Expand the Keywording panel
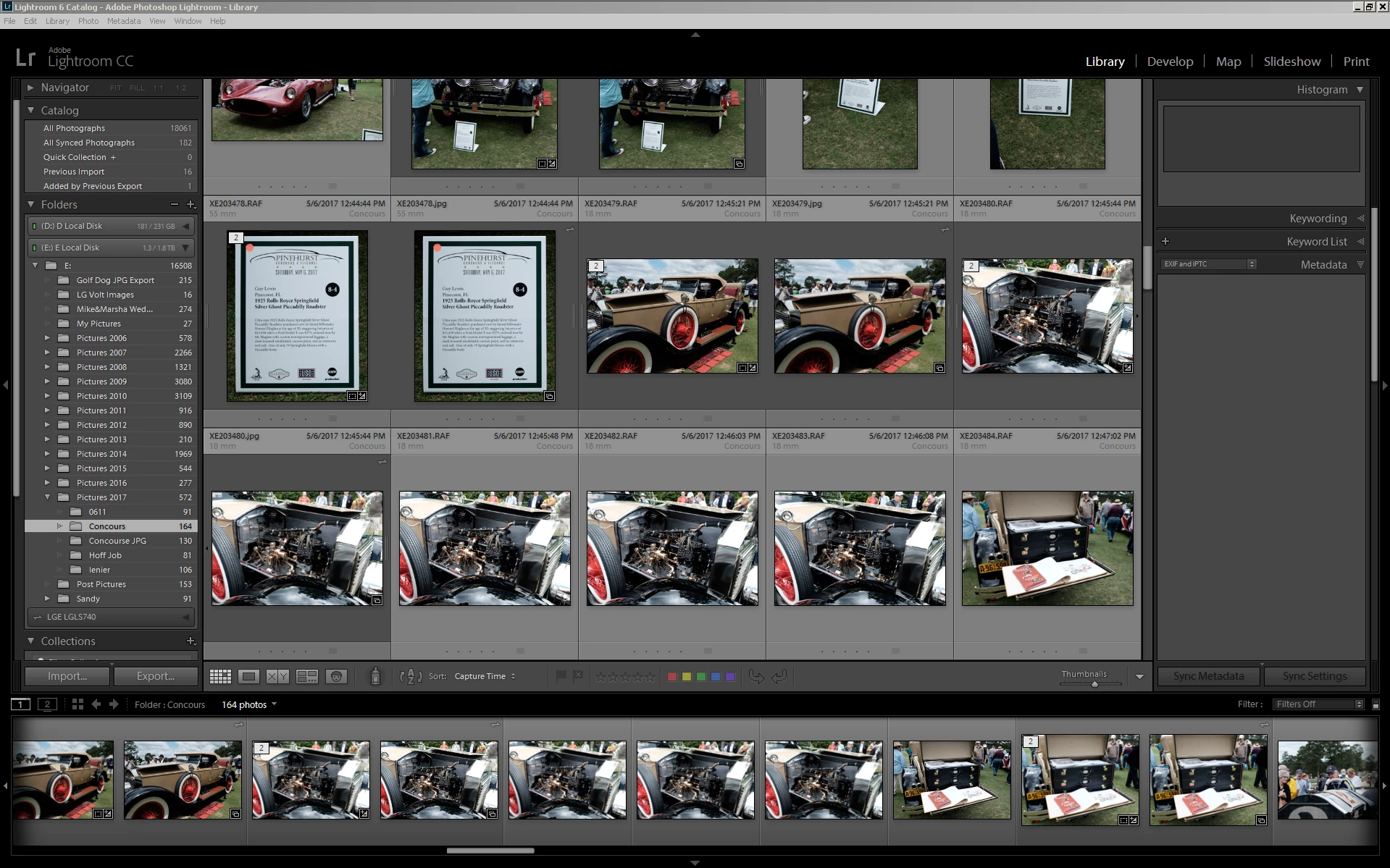 (x=1360, y=219)
